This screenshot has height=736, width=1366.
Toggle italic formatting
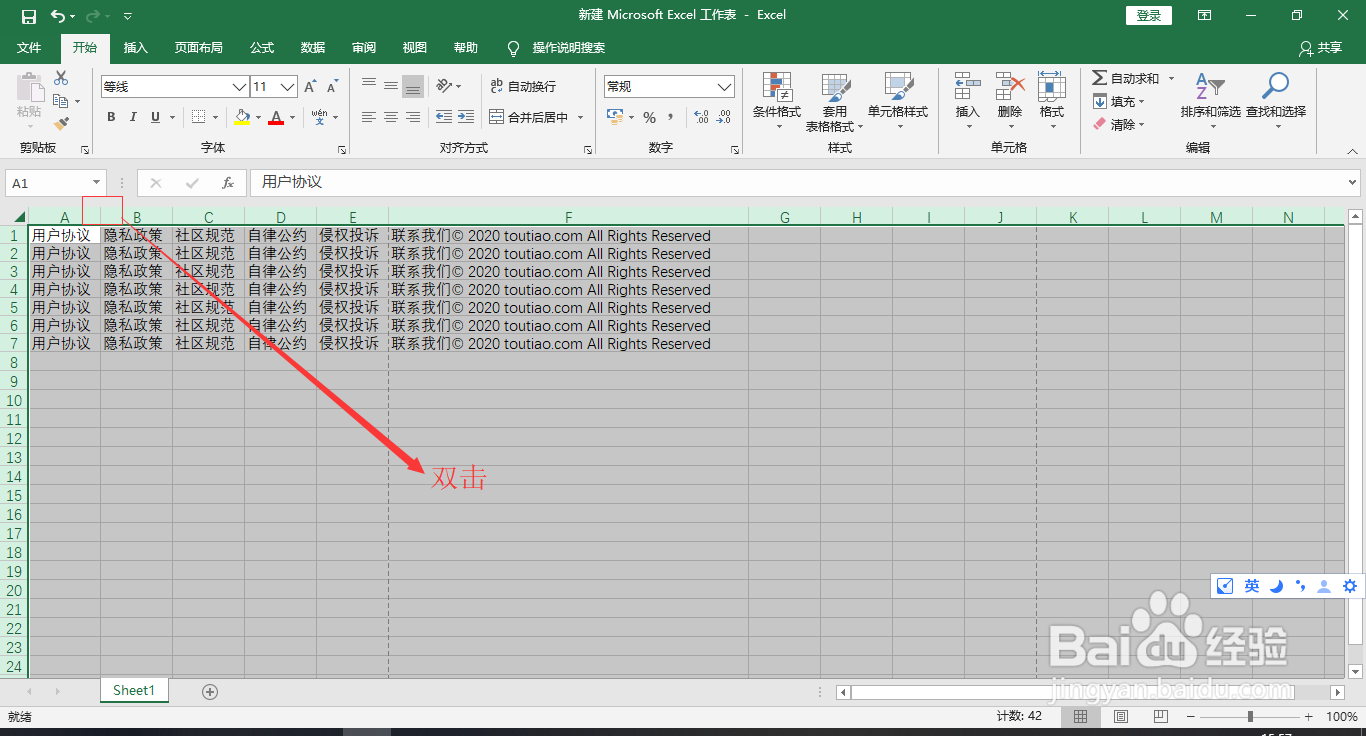[133, 117]
